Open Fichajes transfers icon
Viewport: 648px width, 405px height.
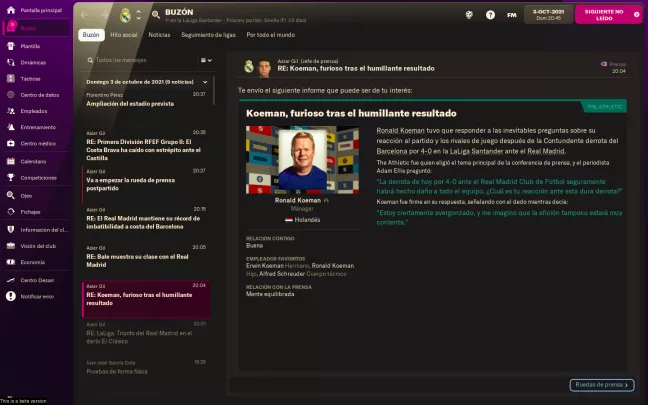tap(11, 212)
